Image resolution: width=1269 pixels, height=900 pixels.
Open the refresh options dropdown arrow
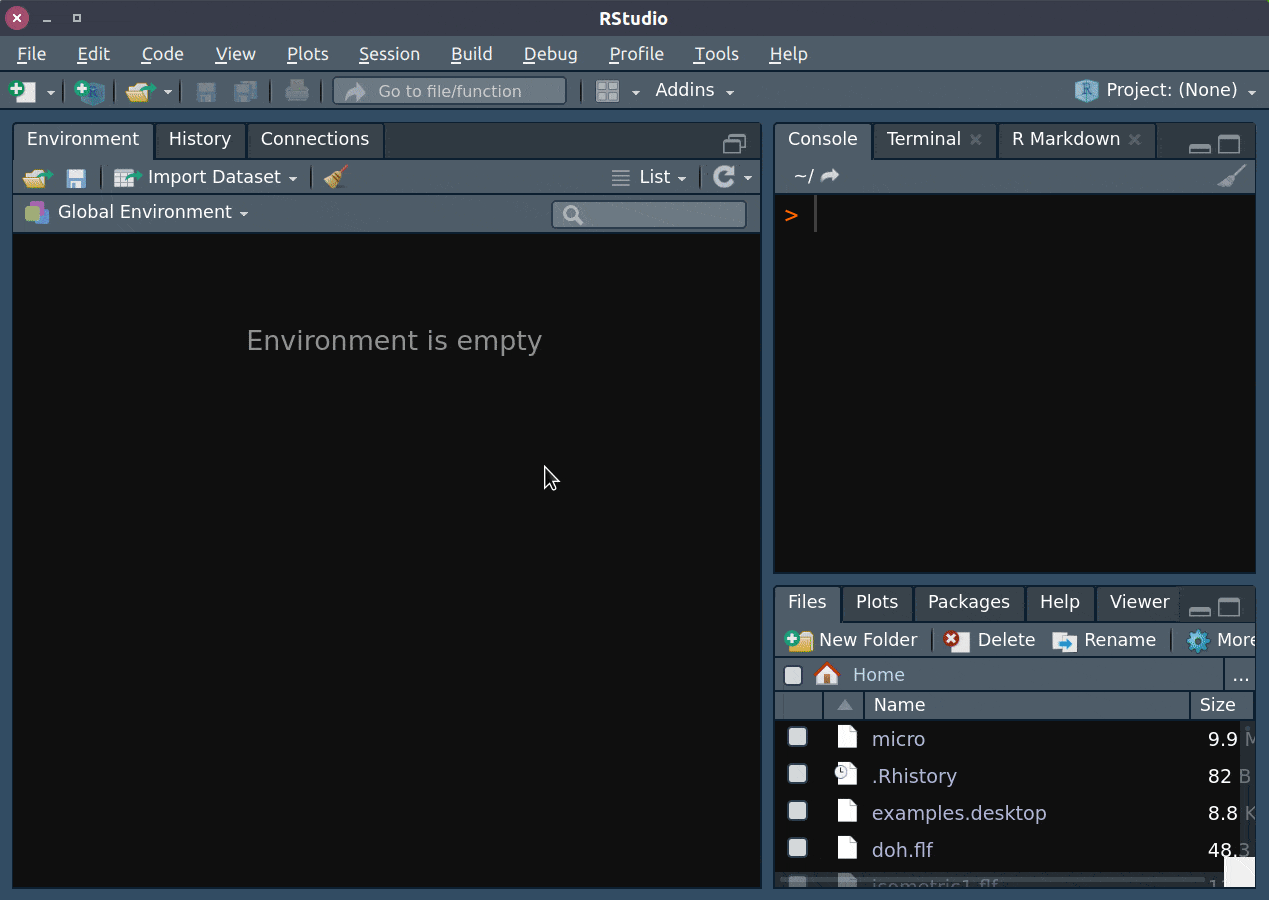pos(748,179)
